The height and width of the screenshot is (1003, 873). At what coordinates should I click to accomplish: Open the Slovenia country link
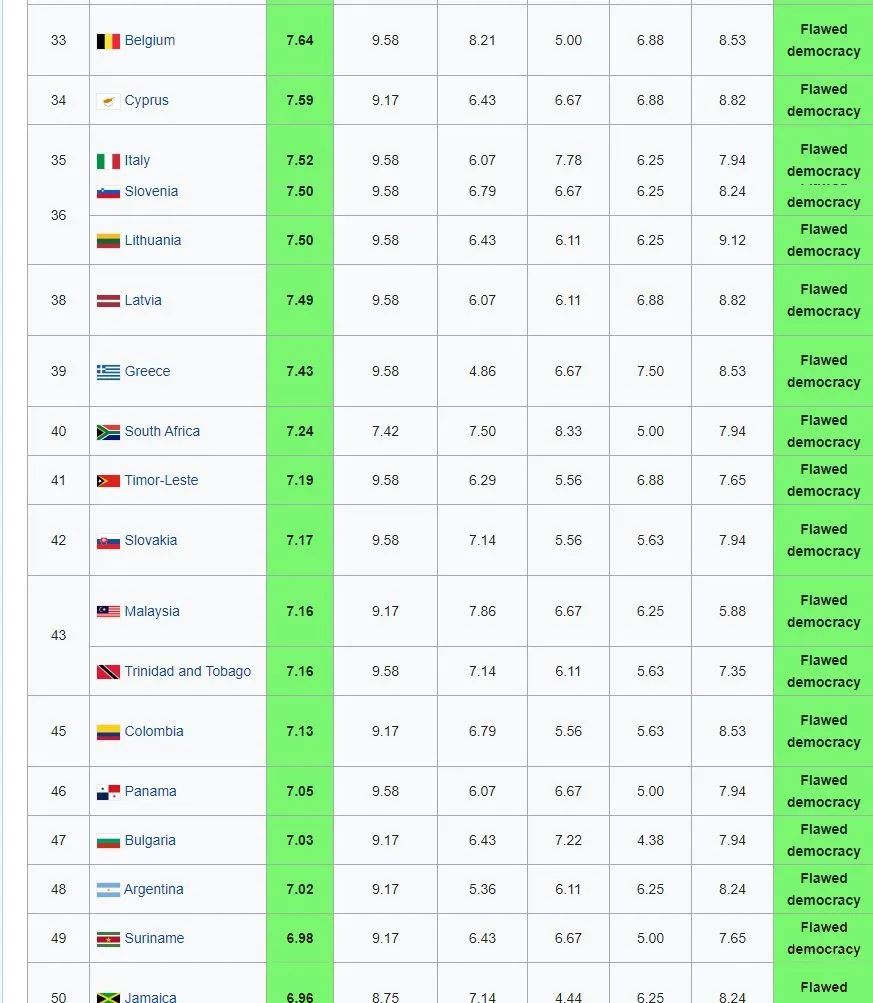(151, 191)
